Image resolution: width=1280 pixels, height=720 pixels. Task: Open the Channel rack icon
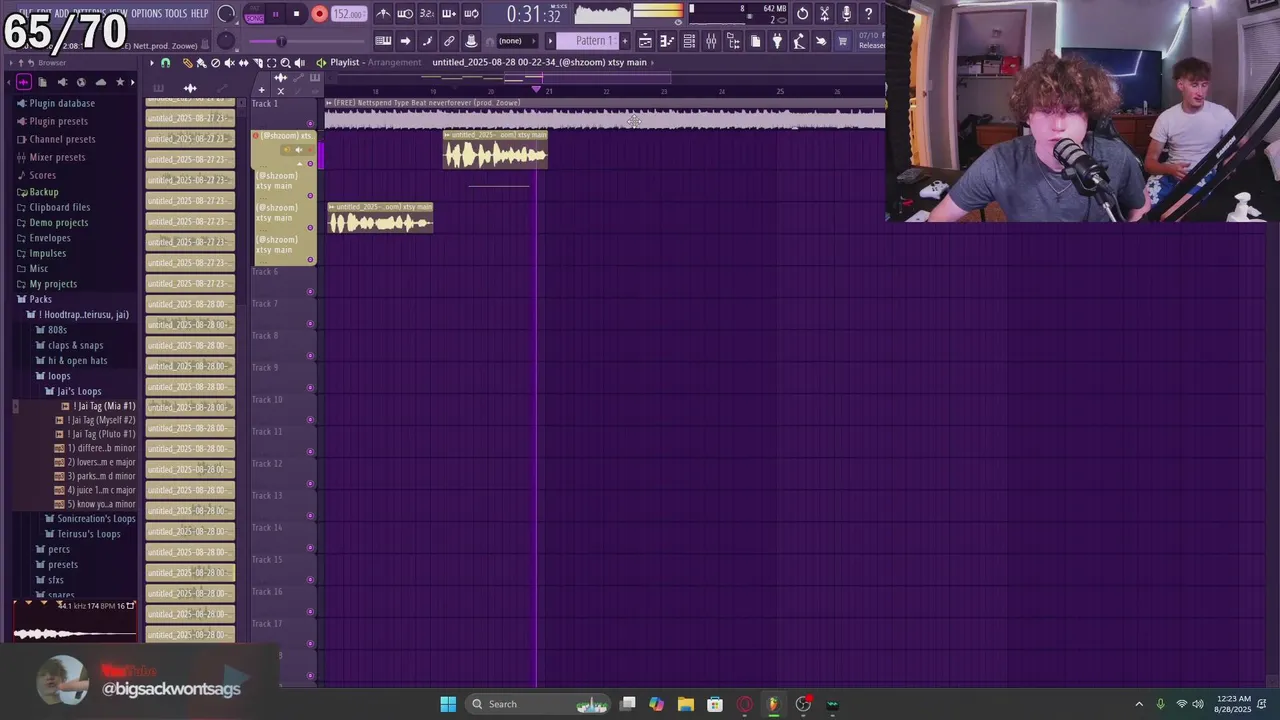pyautogui.click(x=689, y=41)
